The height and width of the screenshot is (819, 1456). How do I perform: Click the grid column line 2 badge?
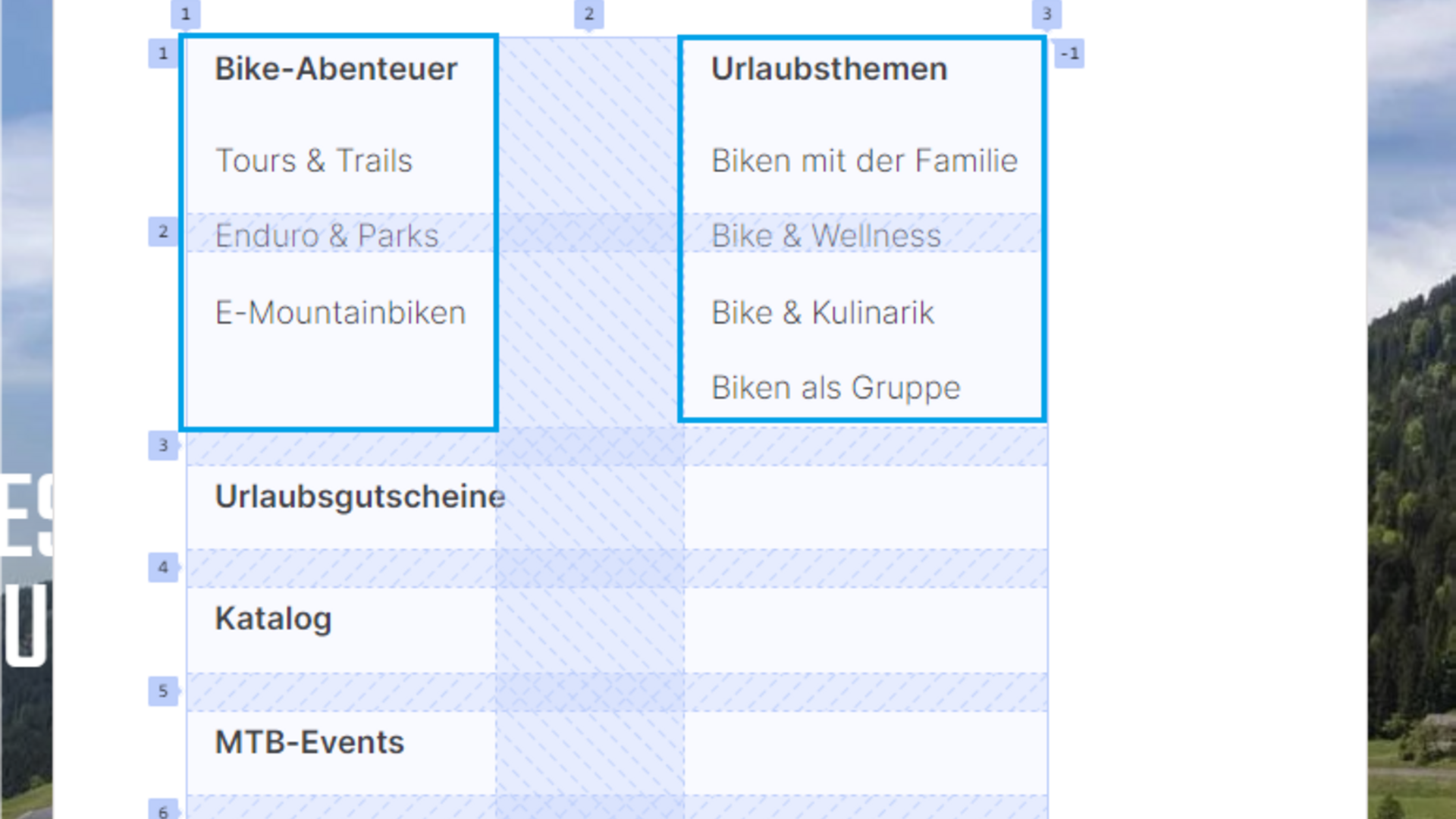click(x=588, y=14)
